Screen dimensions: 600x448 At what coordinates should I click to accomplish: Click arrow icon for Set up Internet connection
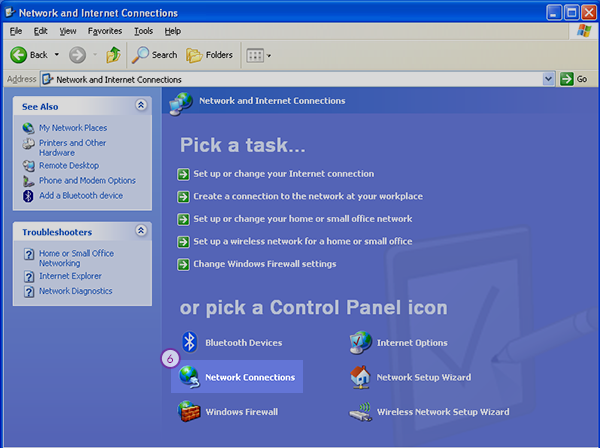[184, 174]
